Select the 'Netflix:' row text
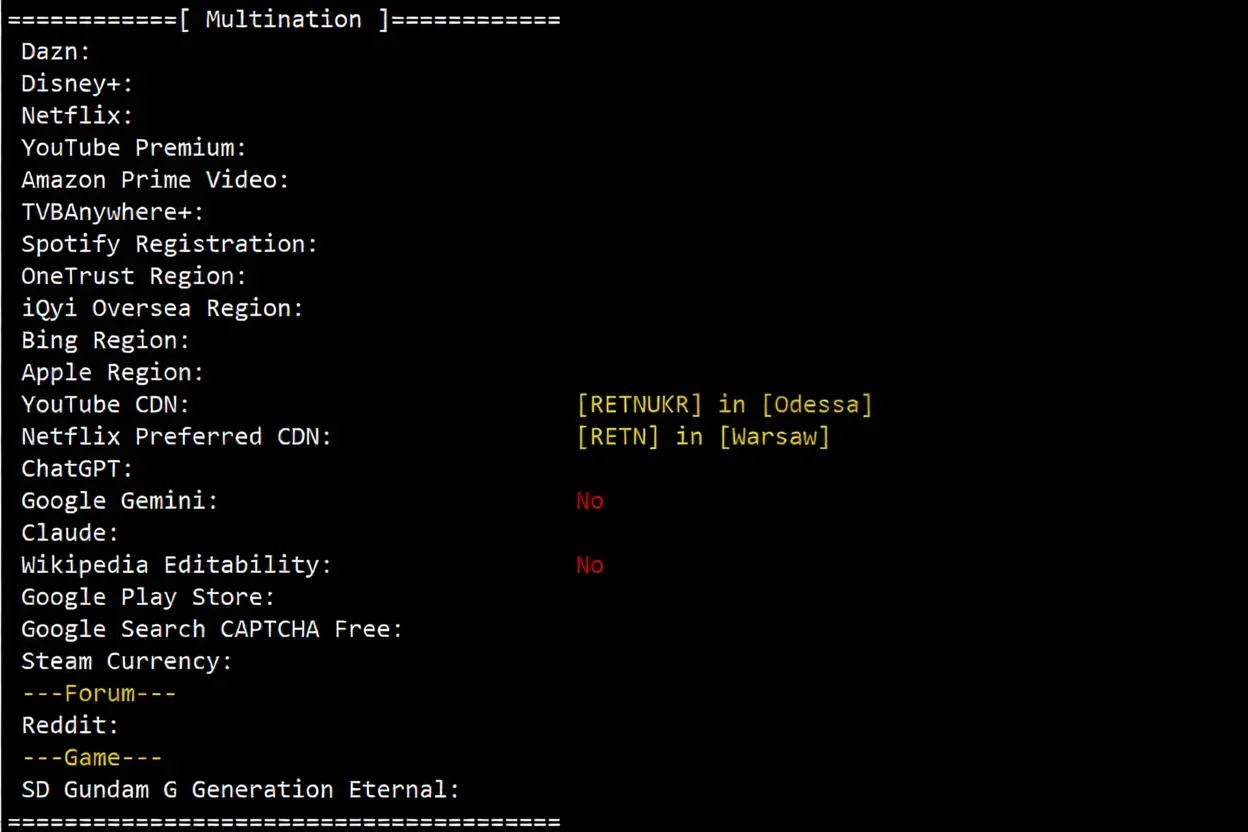Screen dimensions: 1248x832 click(77, 116)
